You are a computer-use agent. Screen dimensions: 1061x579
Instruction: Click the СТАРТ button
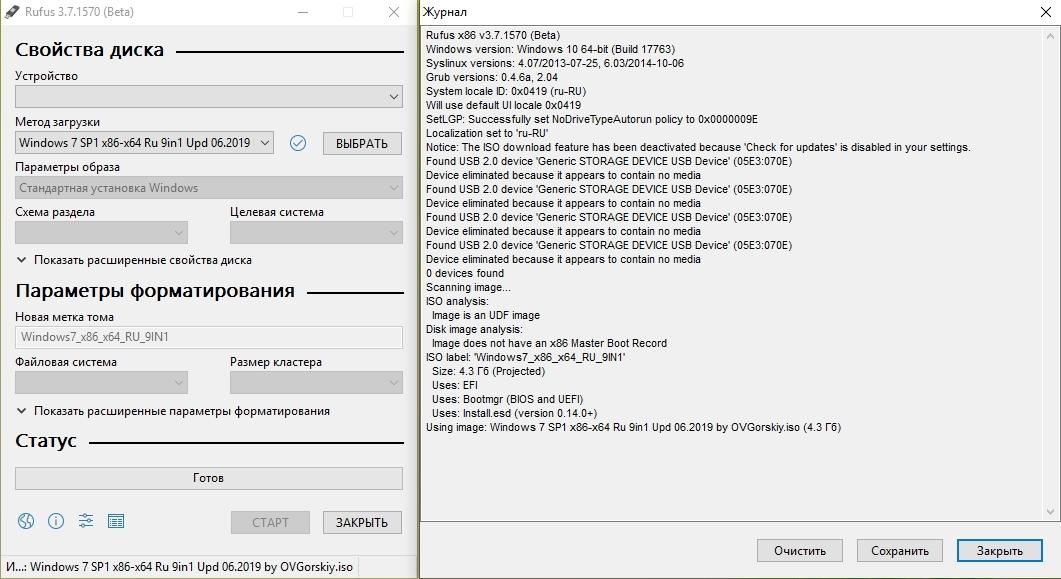click(x=270, y=522)
